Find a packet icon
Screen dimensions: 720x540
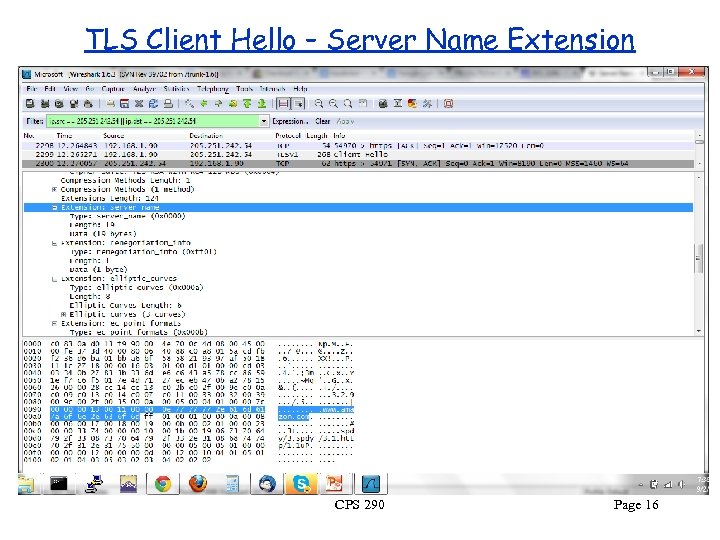[189, 104]
